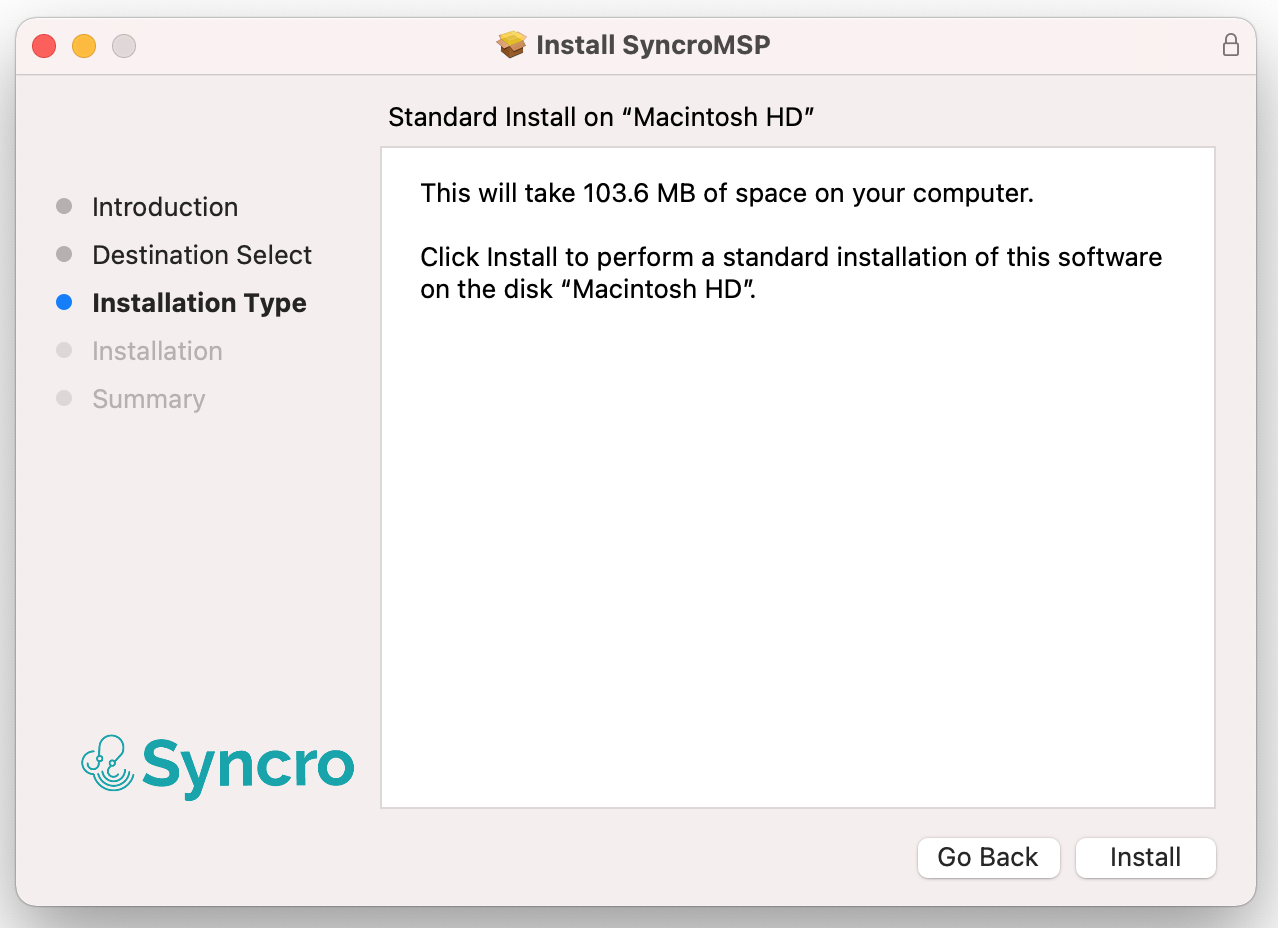1278x928 pixels.
Task: Click the package box icon in title bar
Action: point(512,45)
